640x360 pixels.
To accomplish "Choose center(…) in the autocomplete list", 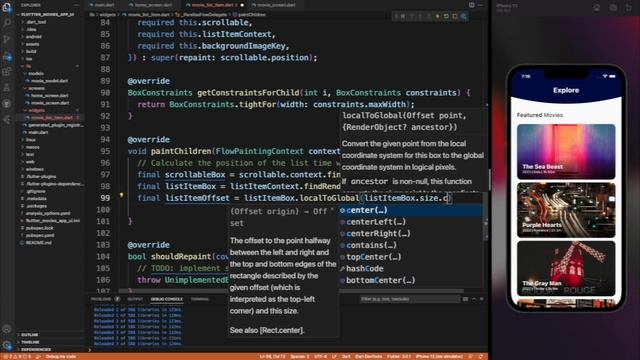I will (411, 210).
